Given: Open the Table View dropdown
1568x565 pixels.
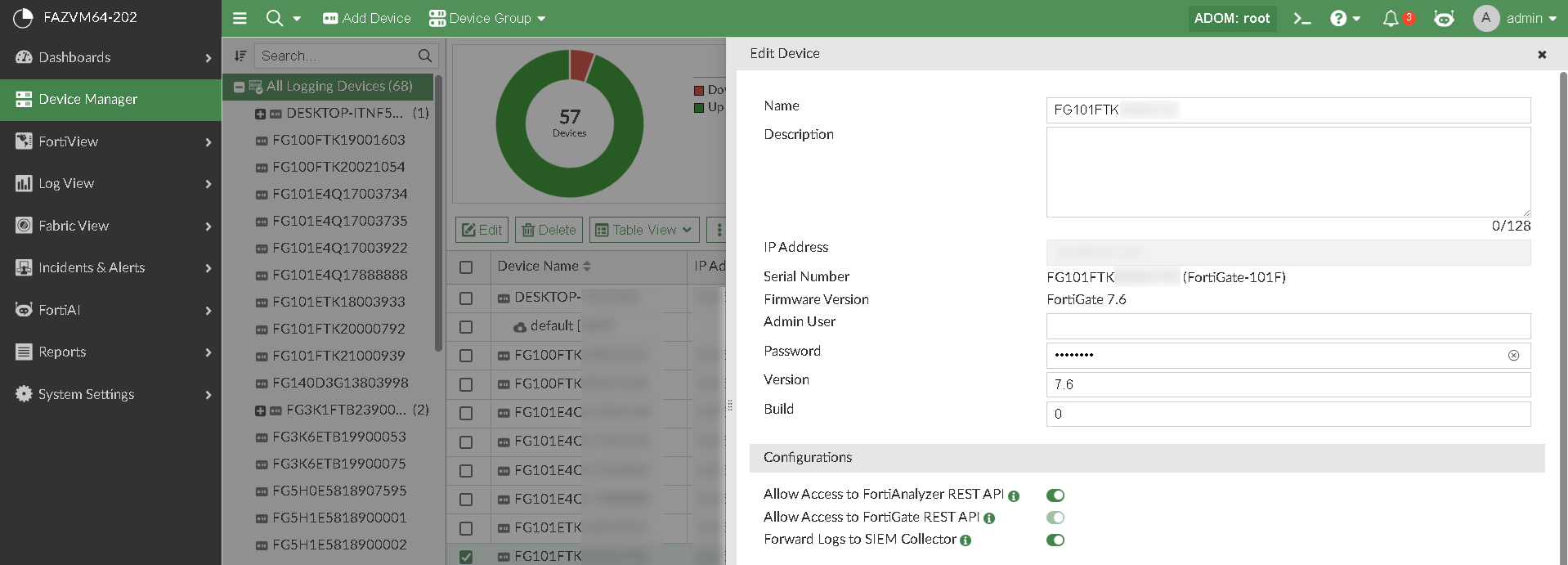Looking at the screenshot, I should pyautogui.click(x=644, y=230).
